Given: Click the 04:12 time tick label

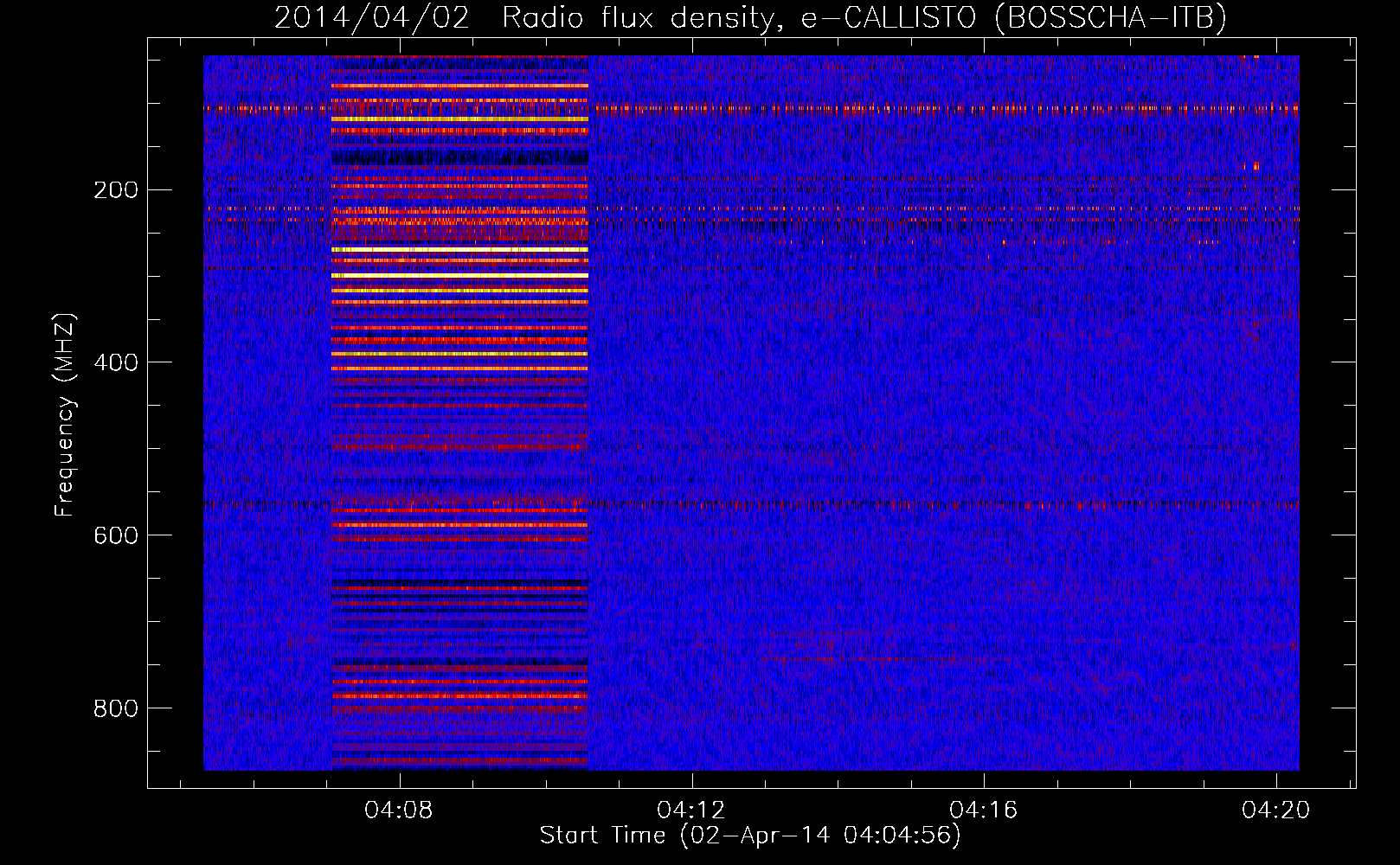Looking at the screenshot, I should pyautogui.click(x=691, y=811).
